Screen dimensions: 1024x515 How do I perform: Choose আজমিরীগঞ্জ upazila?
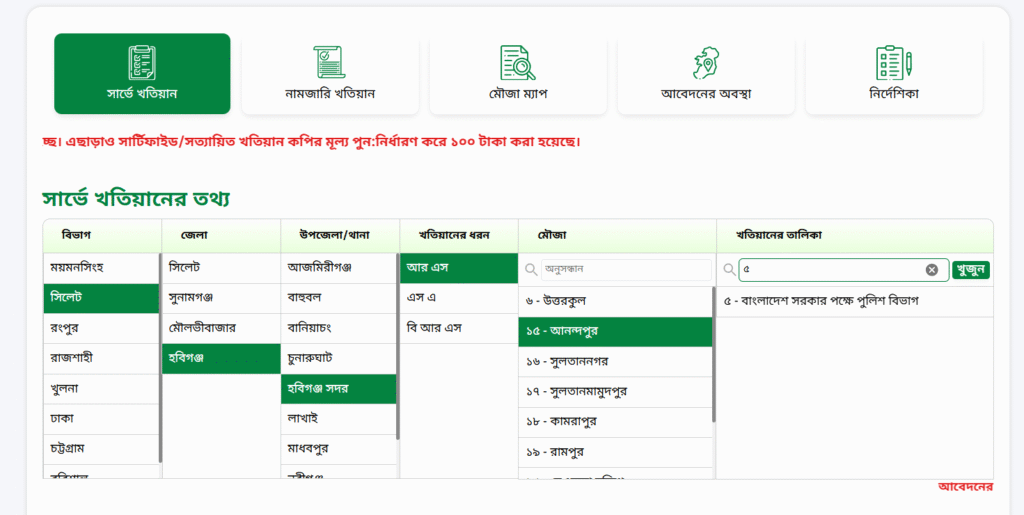coord(338,268)
